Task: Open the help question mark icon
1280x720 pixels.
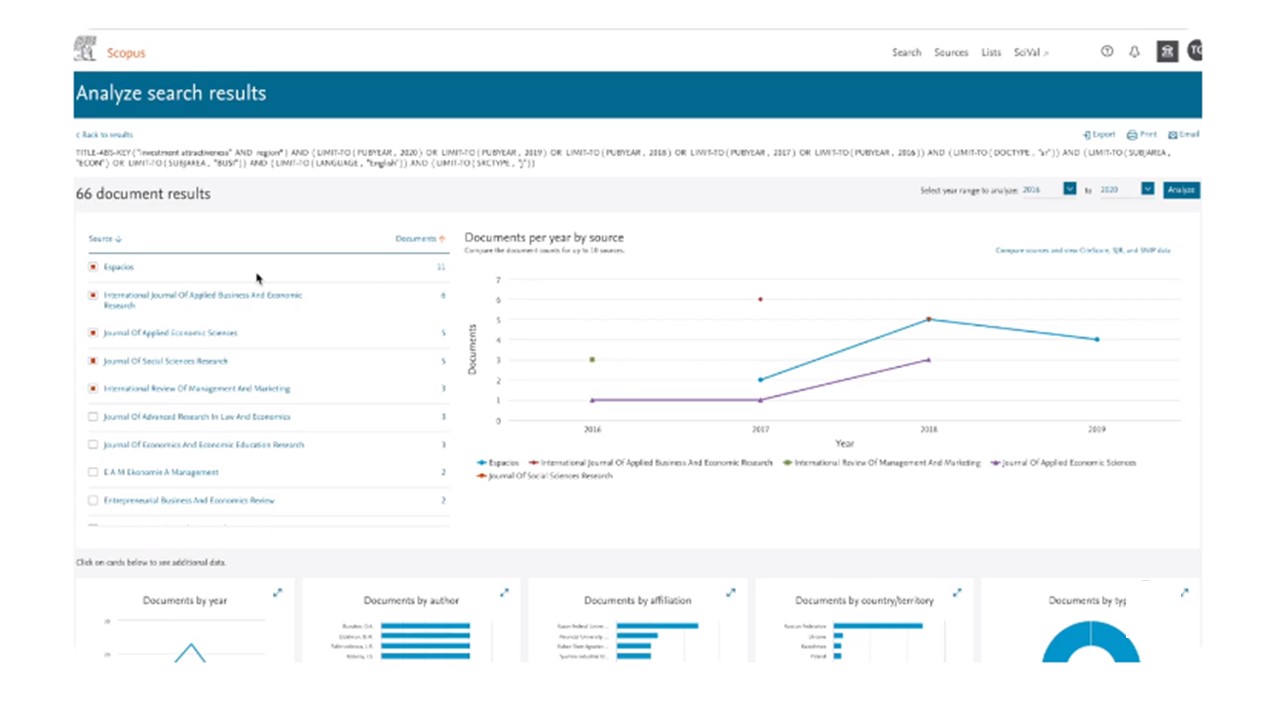Action: [x=1107, y=52]
